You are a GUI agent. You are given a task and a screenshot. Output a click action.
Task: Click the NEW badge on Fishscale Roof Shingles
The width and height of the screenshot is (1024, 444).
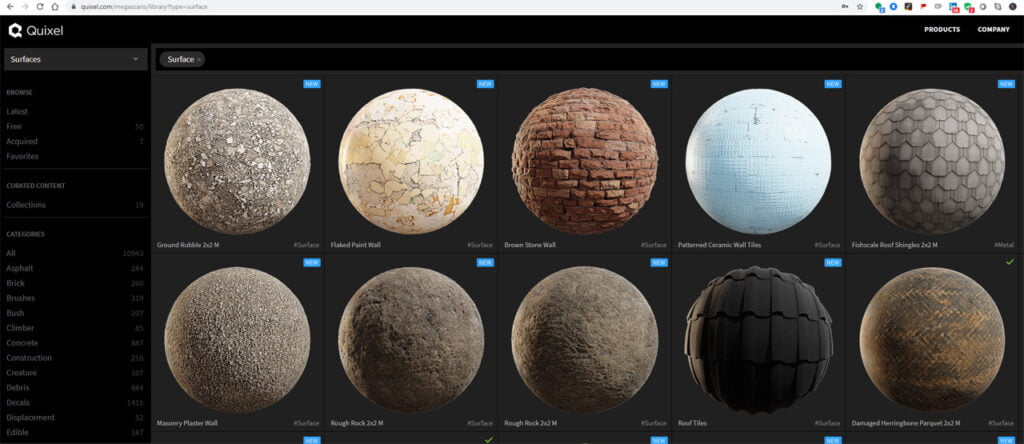tap(1006, 84)
